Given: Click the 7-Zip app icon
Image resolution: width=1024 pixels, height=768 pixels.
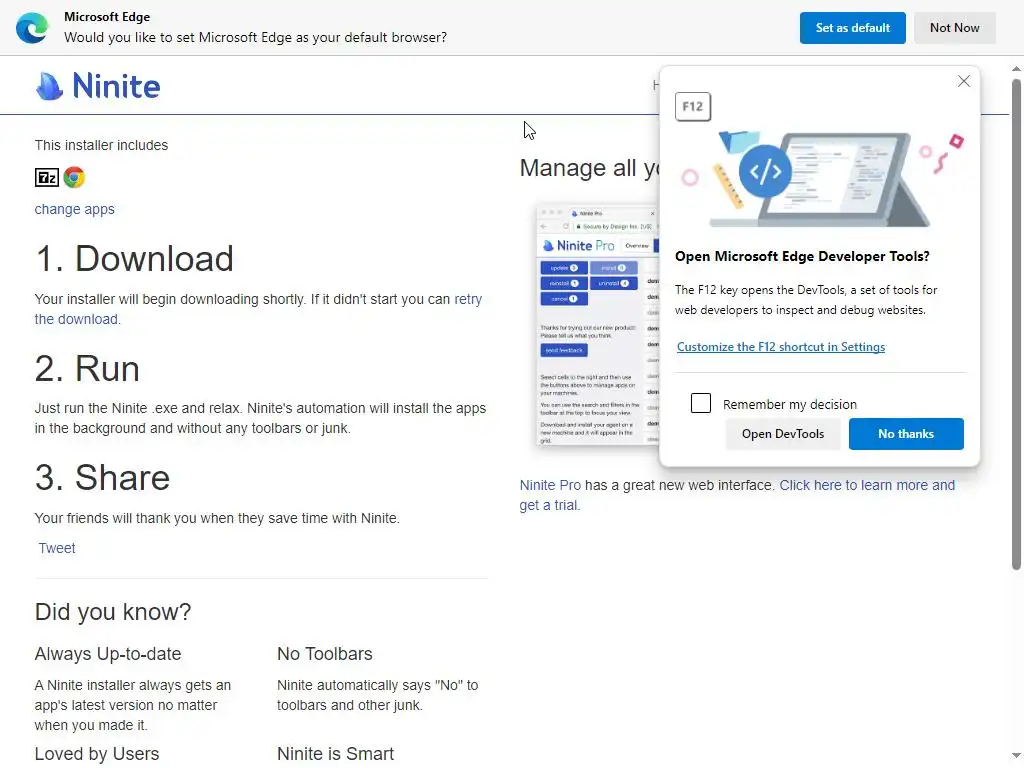Looking at the screenshot, I should (x=47, y=178).
